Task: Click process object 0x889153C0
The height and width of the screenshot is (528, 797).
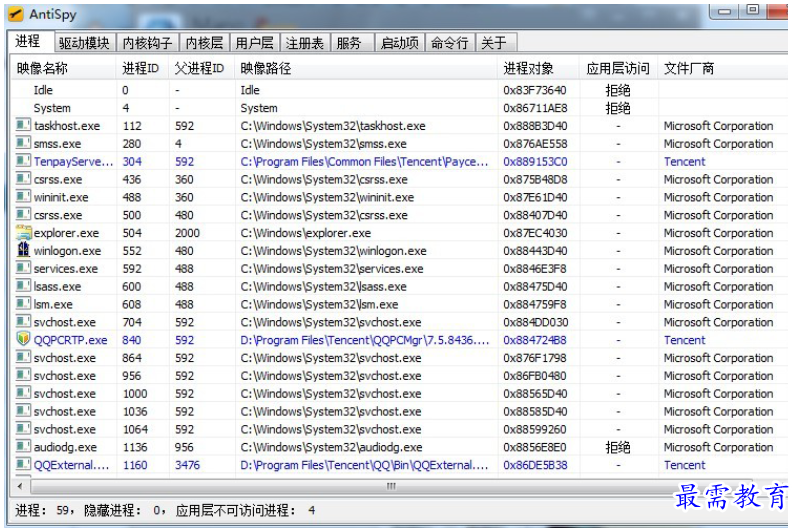Action: (x=535, y=161)
